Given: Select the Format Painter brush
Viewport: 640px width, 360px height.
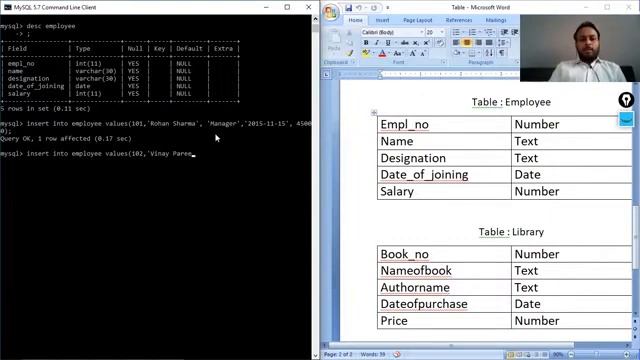Looking at the screenshot, I should coord(349,53).
